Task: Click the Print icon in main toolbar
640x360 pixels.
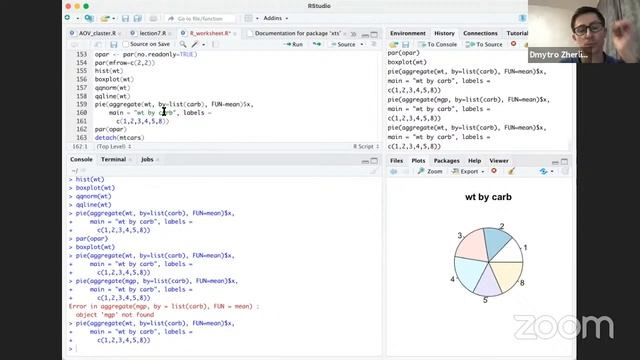Action: (x=153, y=18)
